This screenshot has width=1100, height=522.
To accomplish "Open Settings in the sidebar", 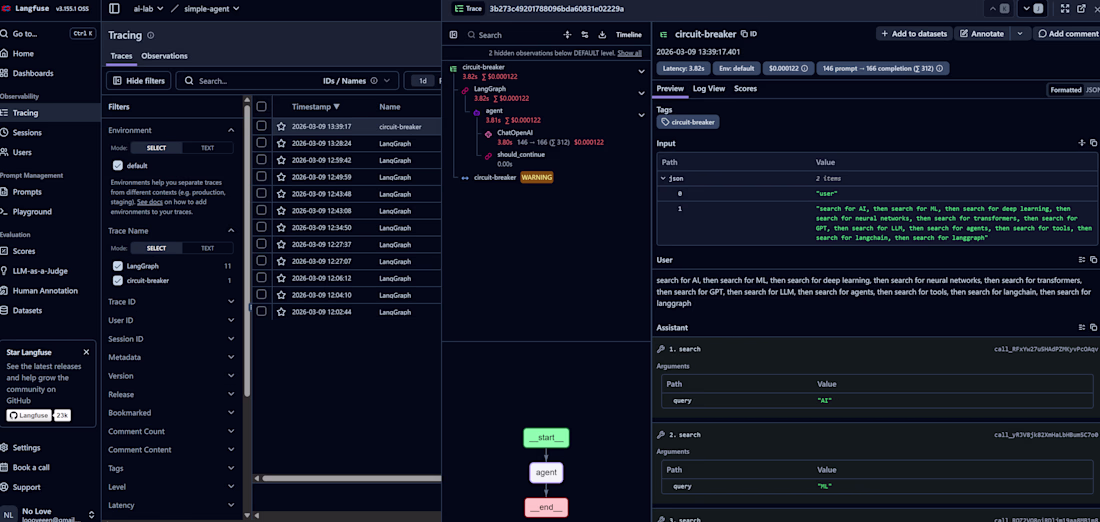I will [x=26, y=448].
